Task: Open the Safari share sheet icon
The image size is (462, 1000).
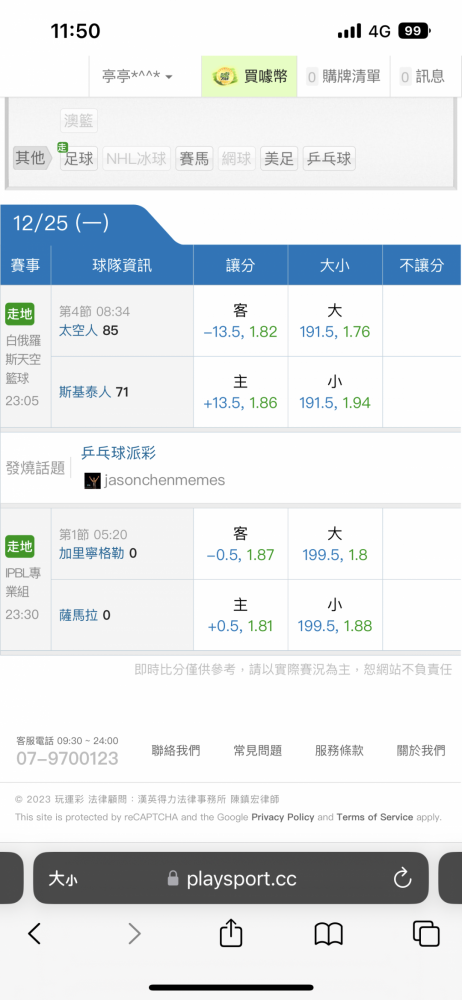Action: click(231, 932)
